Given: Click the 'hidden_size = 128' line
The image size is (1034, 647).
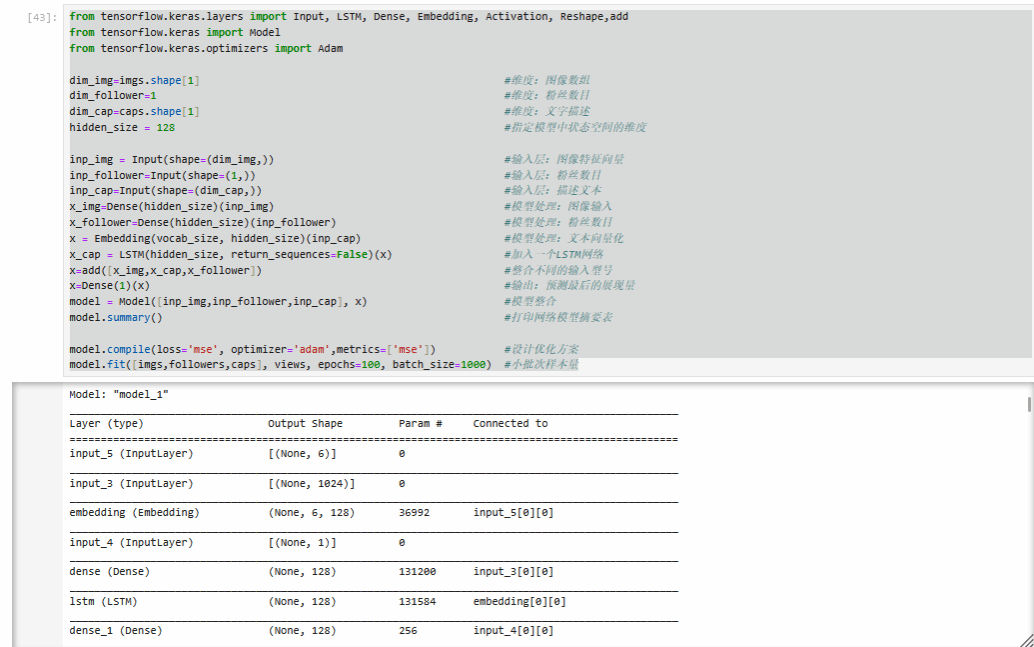Looking at the screenshot, I should click(x=122, y=127).
